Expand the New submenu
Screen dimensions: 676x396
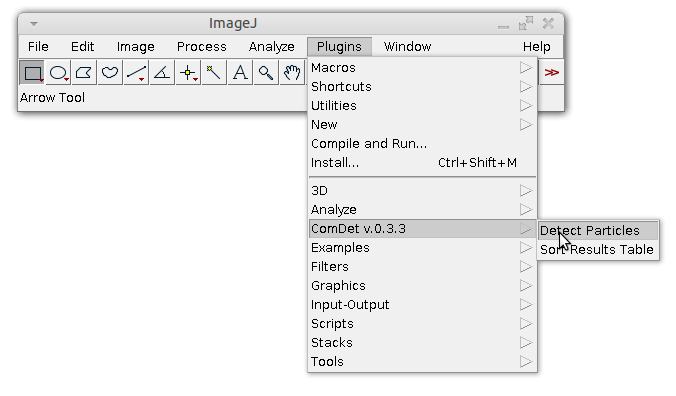pos(422,125)
